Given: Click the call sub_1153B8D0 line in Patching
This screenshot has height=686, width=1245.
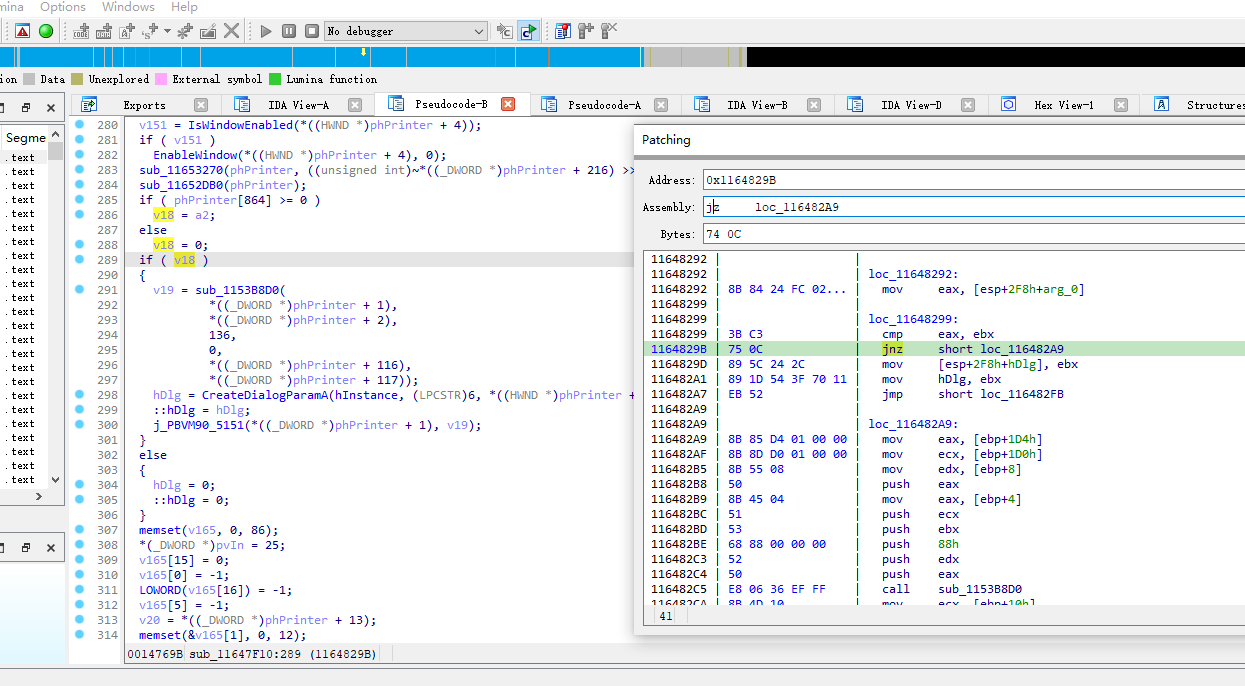Looking at the screenshot, I should click(x=944, y=589).
